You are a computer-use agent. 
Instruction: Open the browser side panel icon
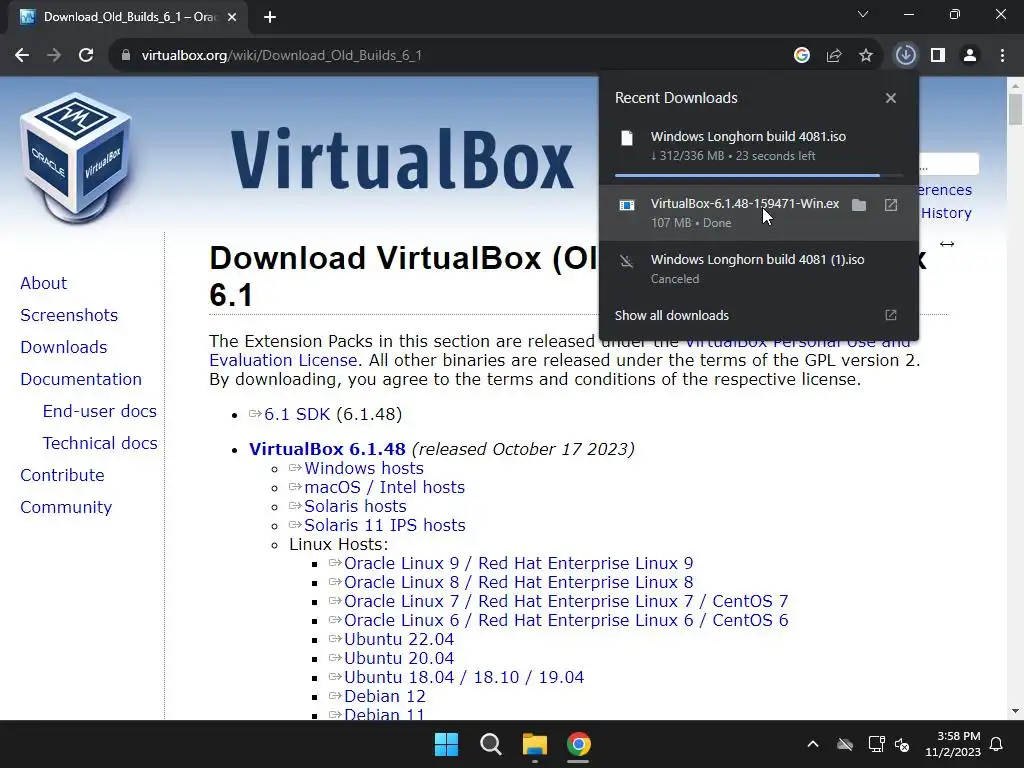pos(938,56)
